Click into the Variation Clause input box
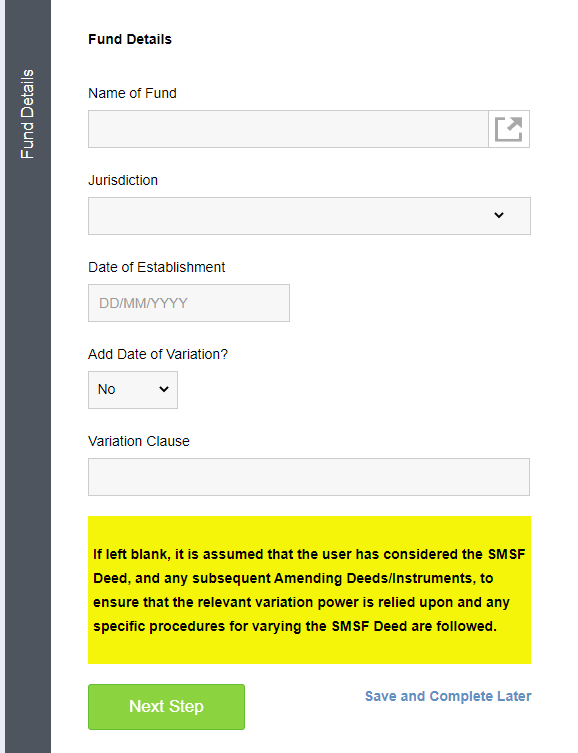This screenshot has height=753, width=578. tap(309, 477)
